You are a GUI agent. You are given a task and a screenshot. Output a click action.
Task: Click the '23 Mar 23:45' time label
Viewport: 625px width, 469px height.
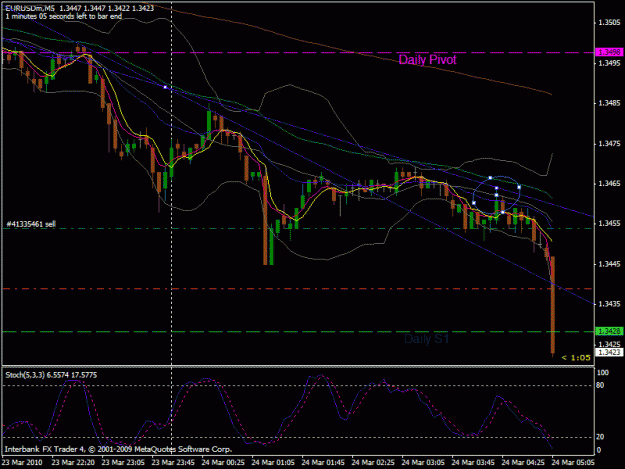[x=173, y=462]
